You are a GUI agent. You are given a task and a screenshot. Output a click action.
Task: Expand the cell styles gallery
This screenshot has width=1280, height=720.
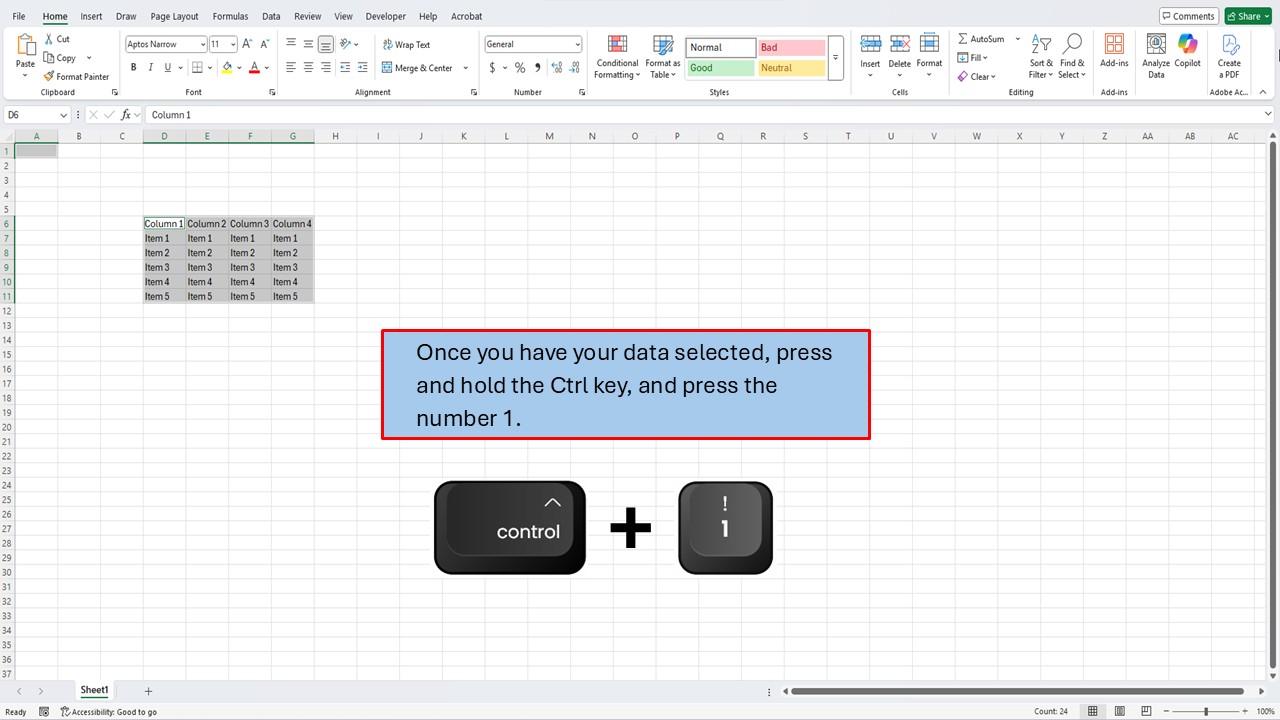pyautogui.click(x=836, y=58)
